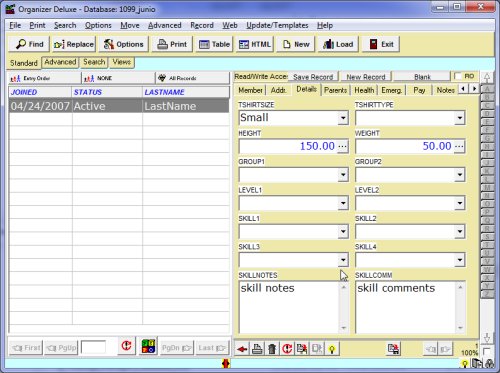Click the PgDn navigation button
Viewport: 500px width, 373px height.
(177, 348)
